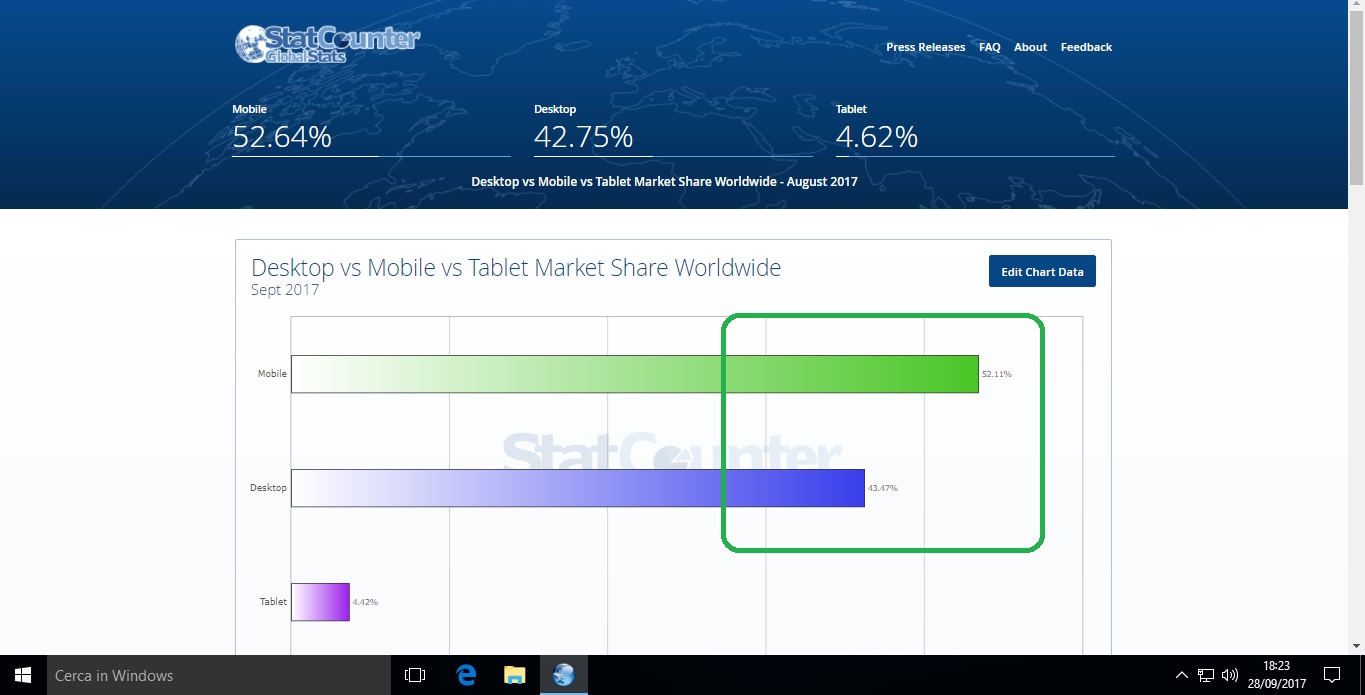
Task: Open the network status tray icon
Action: pos(1206,675)
